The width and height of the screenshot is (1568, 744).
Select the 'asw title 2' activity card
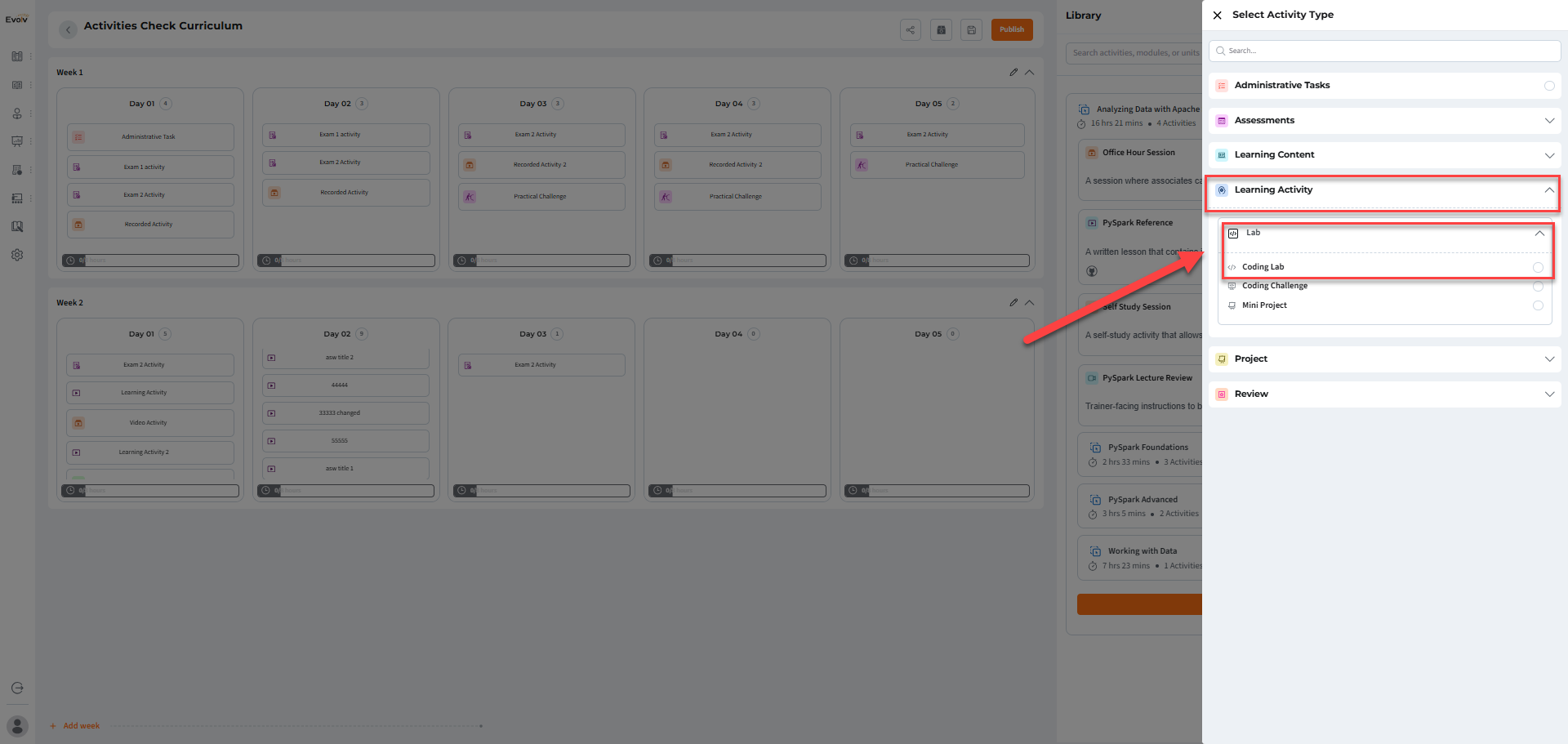[346, 358]
